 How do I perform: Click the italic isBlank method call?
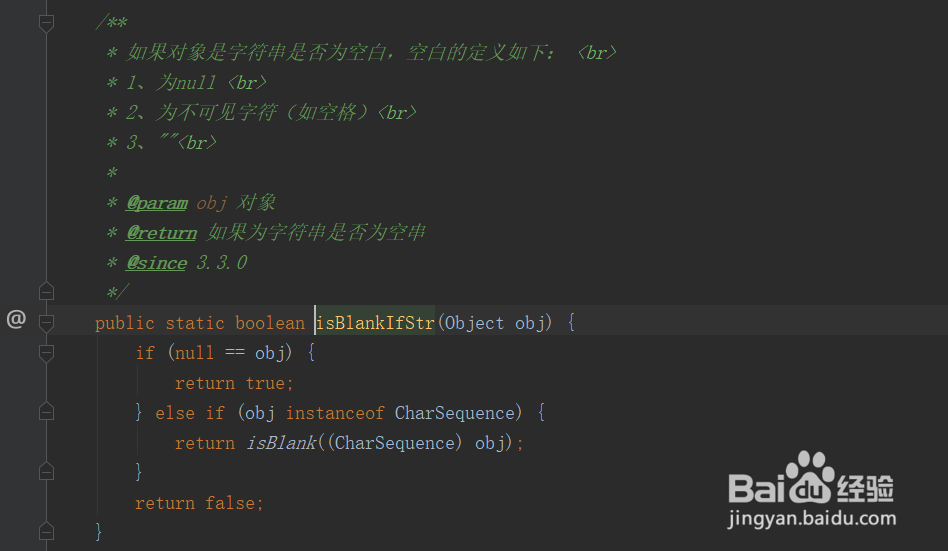281,443
